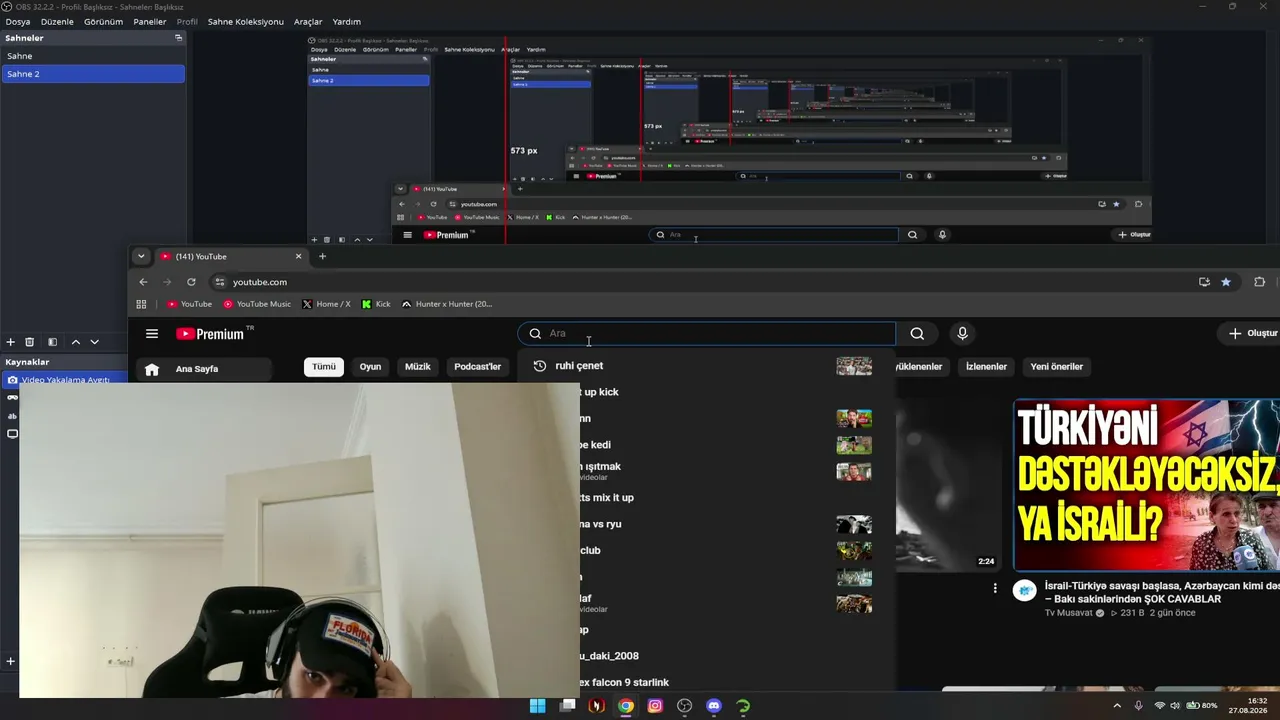Open the YouTube guide hamburger menu

152,334
